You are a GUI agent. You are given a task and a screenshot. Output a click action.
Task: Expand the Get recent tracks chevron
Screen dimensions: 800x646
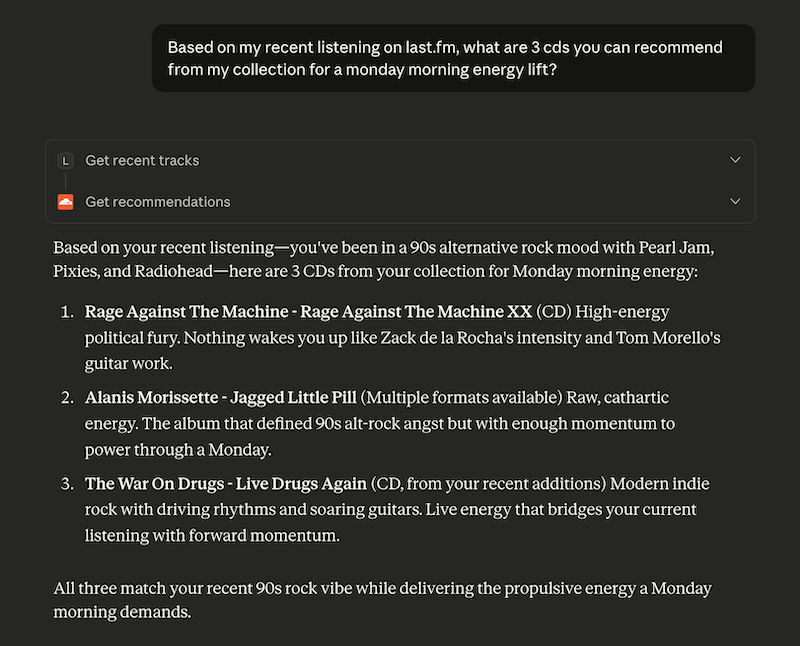(x=735, y=160)
